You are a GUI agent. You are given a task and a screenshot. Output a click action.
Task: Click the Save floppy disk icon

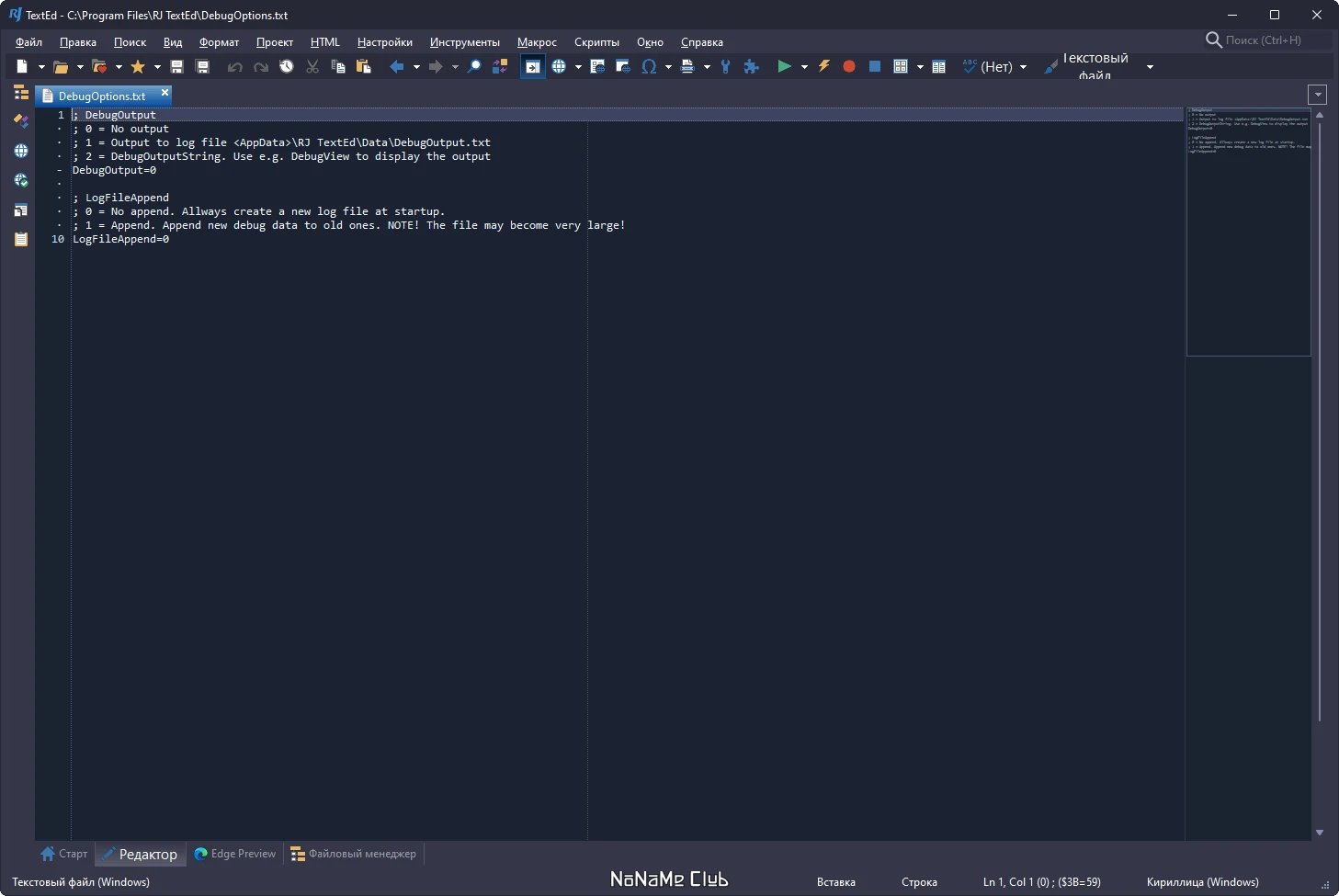pyautogui.click(x=177, y=66)
